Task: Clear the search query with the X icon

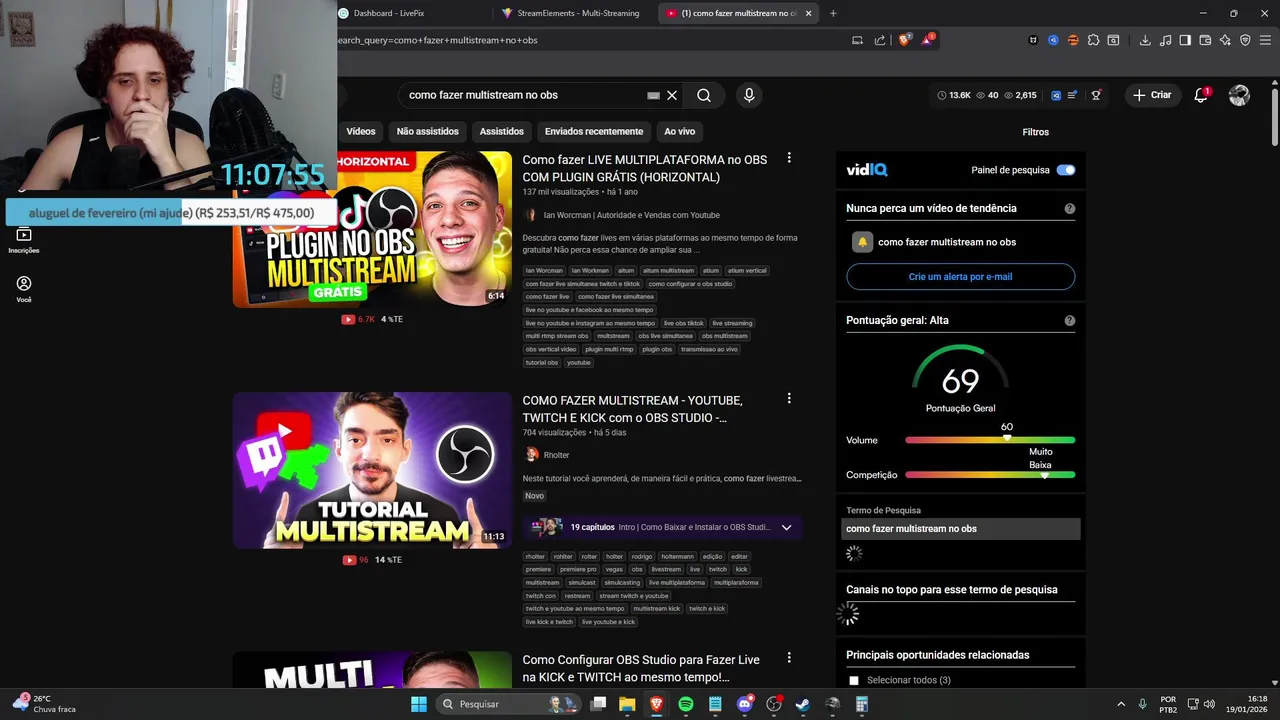Action: (672, 95)
